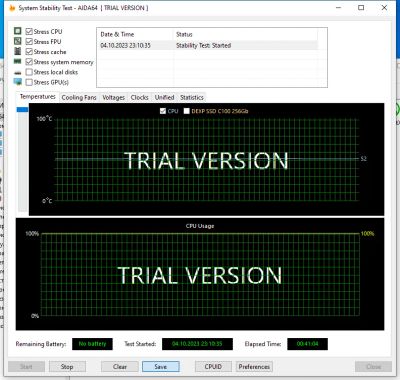Click the blue selector bar left of temperature graph

click(x=23, y=109)
